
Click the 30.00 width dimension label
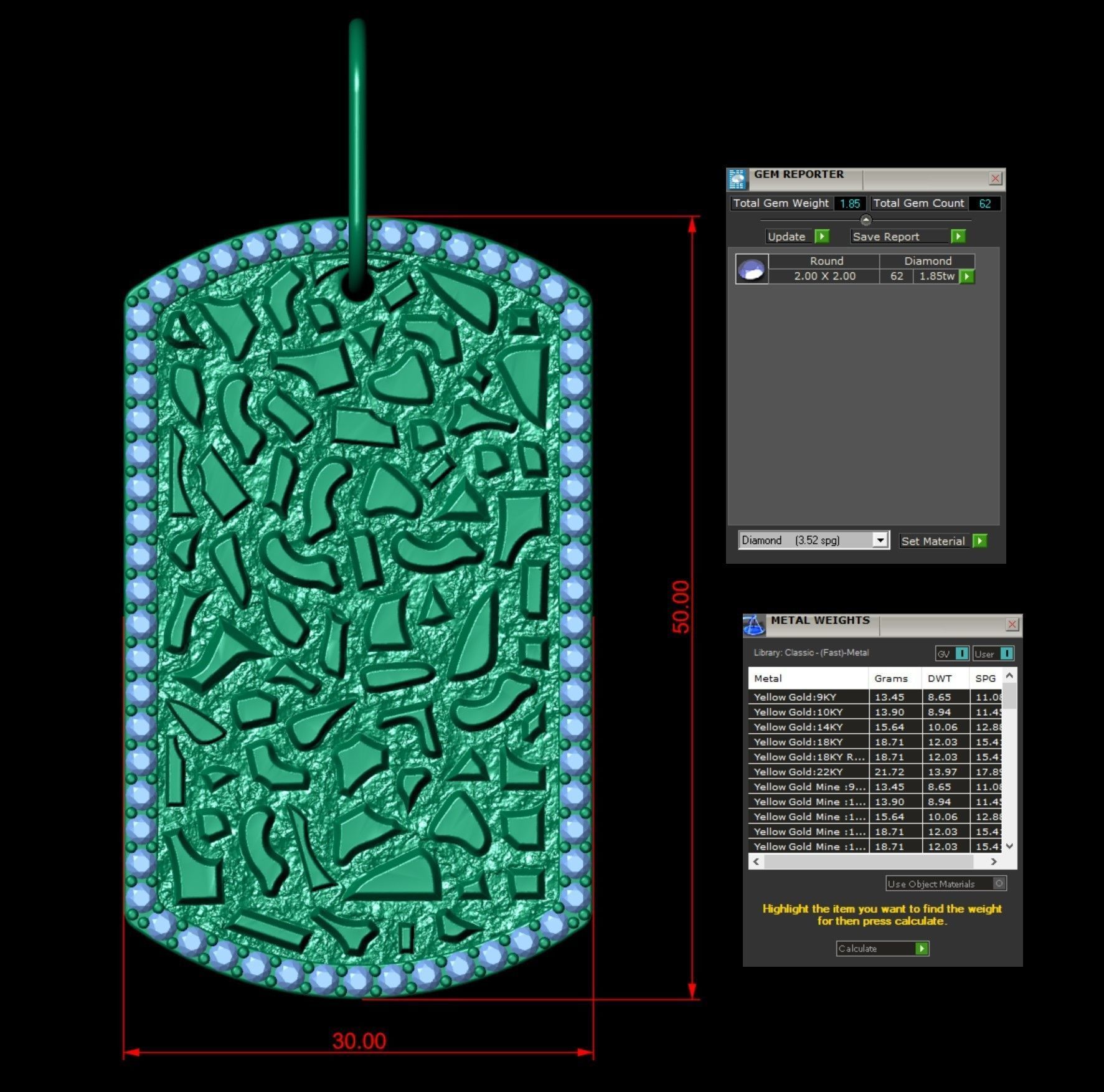(x=359, y=1041)
